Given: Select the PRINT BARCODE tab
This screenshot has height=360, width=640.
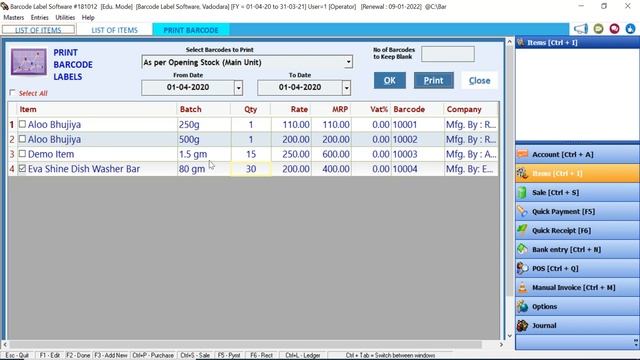Looking at the screenshot, I should pos(191,30).
